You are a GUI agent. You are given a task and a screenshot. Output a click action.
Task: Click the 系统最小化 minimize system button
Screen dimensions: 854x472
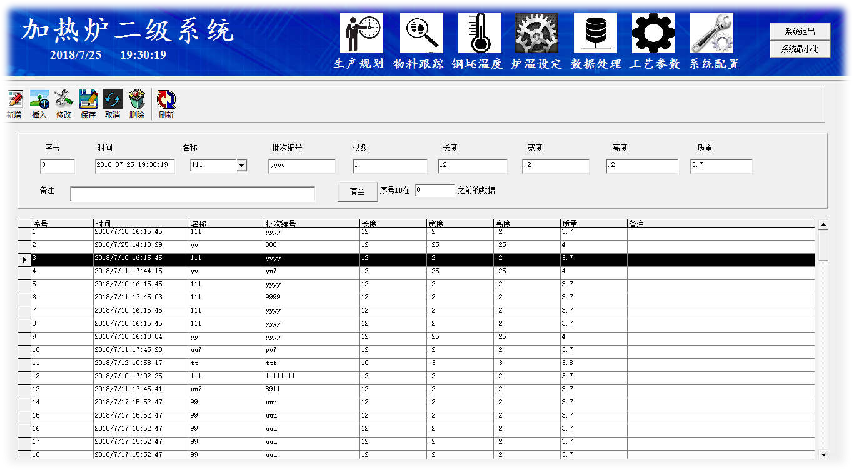point(800,49)
